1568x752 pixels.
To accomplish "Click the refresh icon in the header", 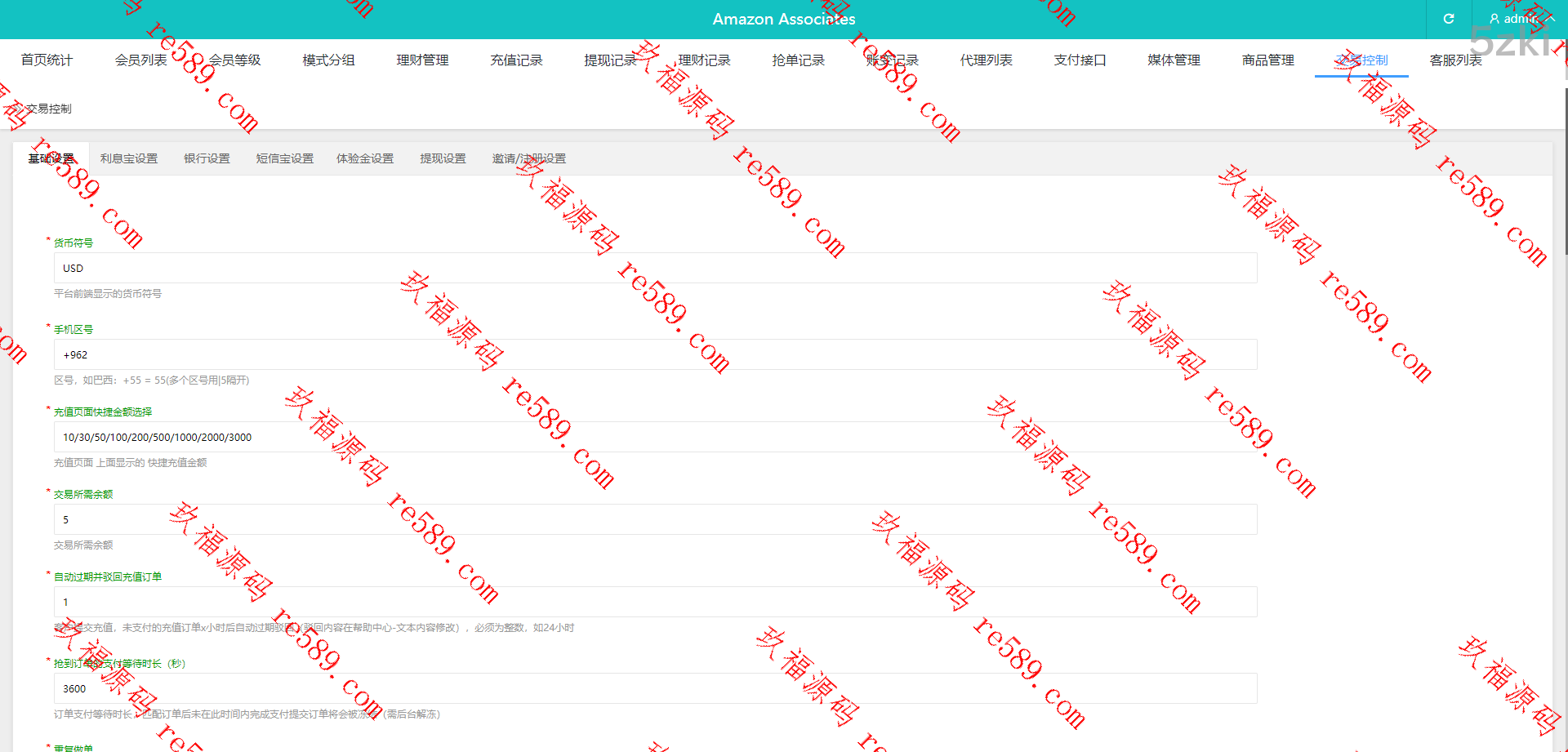I will [x=1449, y=19].
